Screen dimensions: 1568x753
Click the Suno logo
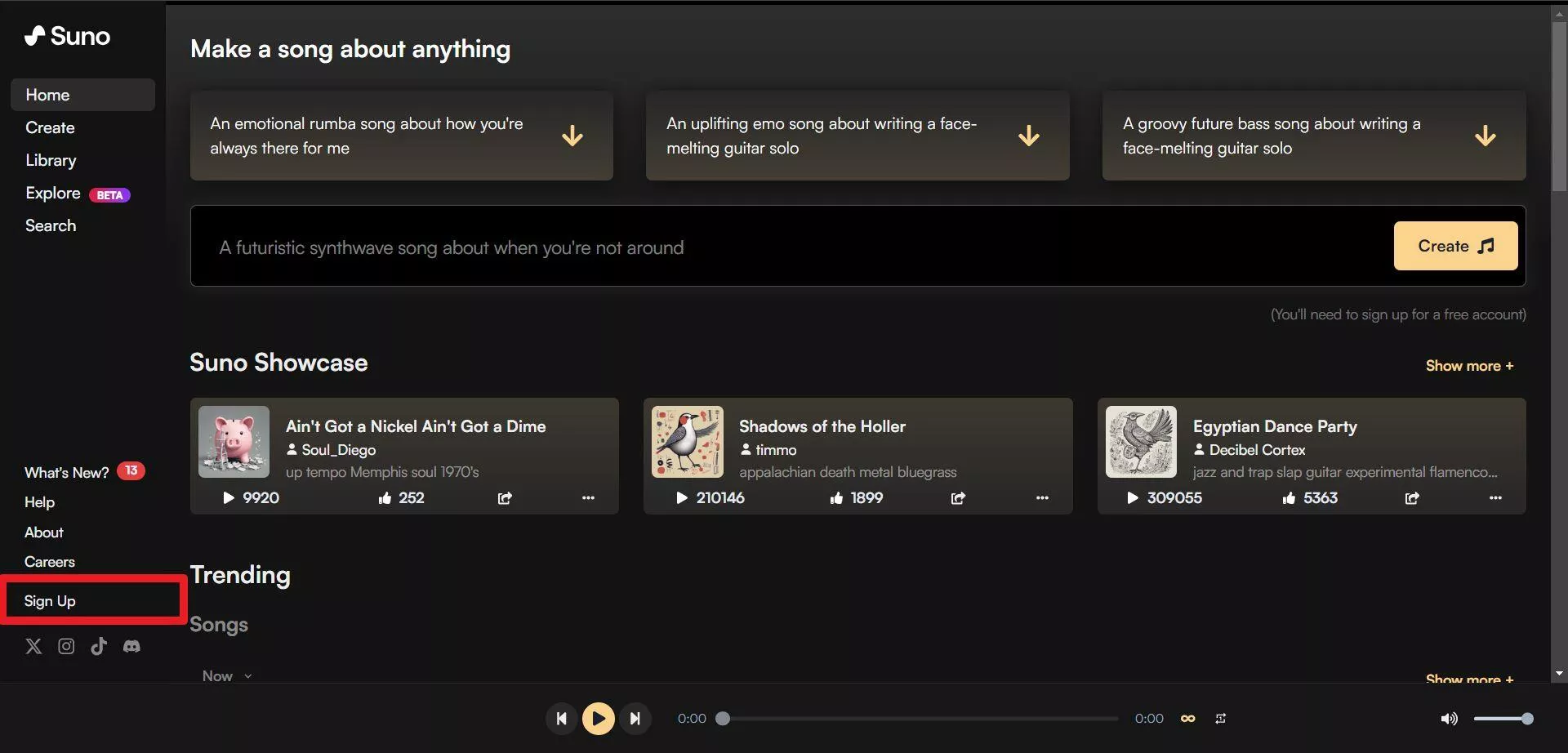pos(67,36)
